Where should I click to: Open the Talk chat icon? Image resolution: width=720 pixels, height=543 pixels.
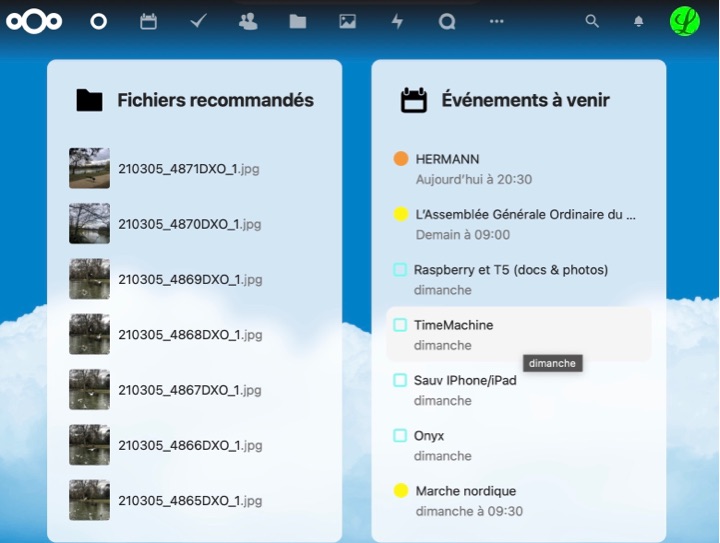[447, 21]
